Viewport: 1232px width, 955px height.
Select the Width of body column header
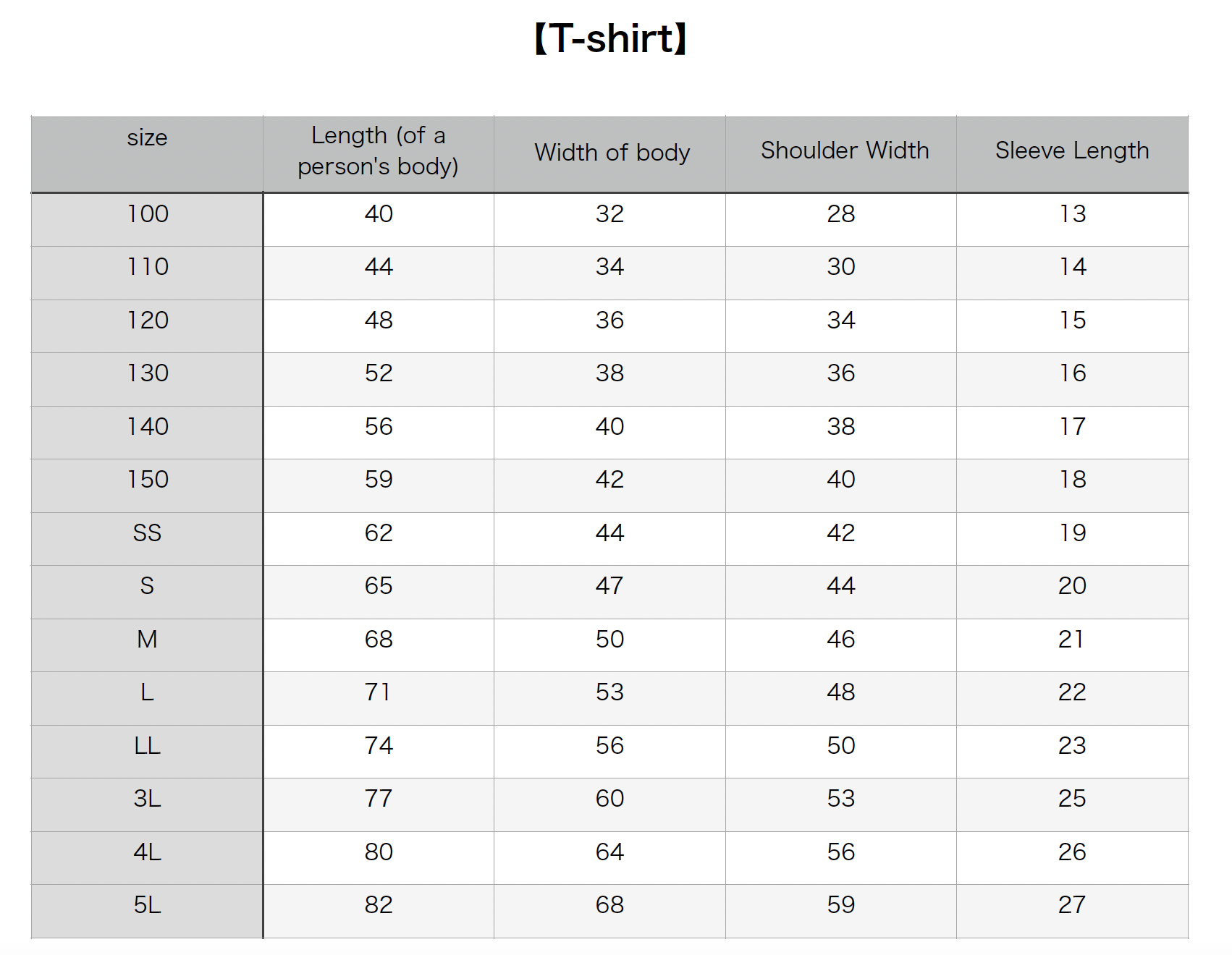(612, 153)
